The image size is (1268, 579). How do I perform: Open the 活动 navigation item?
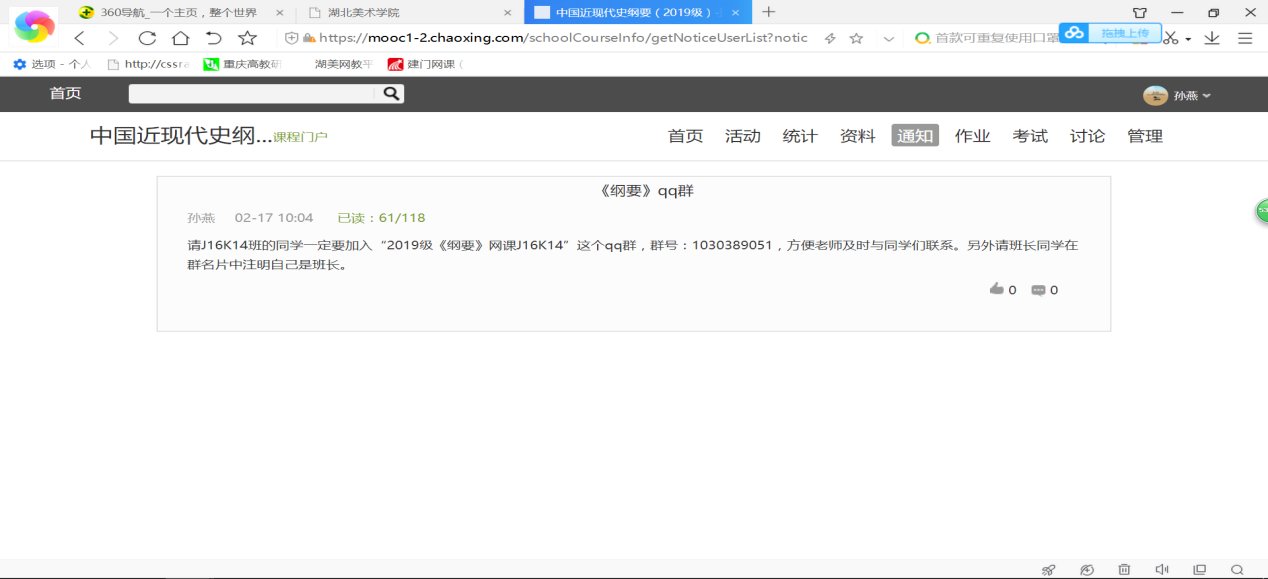[x=742, y=136]
